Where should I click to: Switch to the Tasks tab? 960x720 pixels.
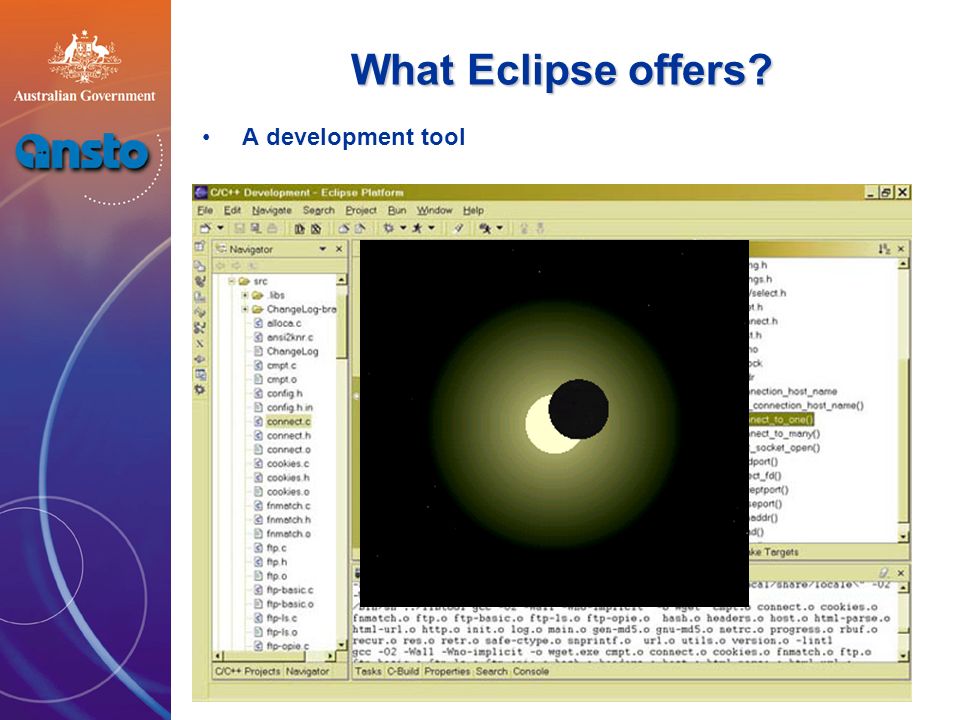point(368,672)
